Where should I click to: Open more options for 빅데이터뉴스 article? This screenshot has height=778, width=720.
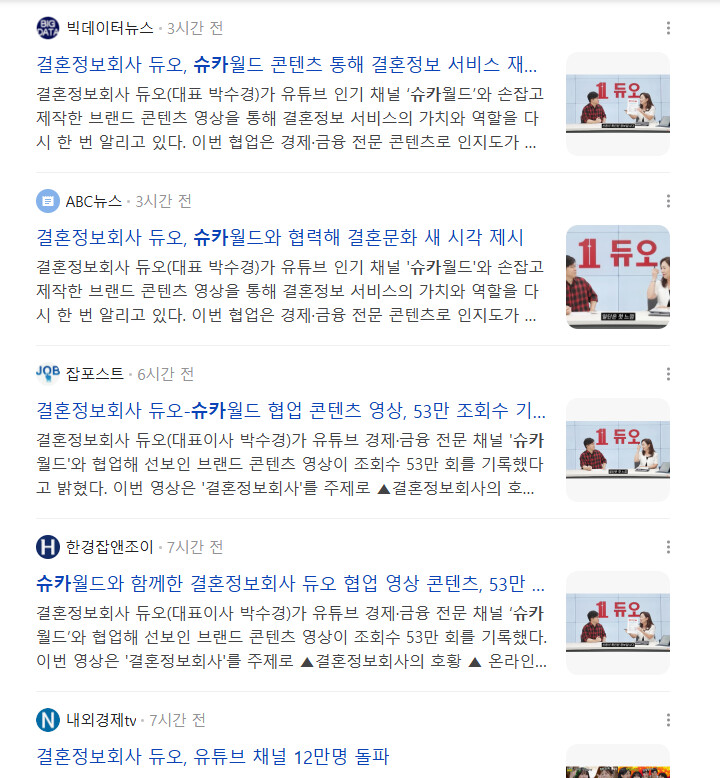[x=668, y=28]
